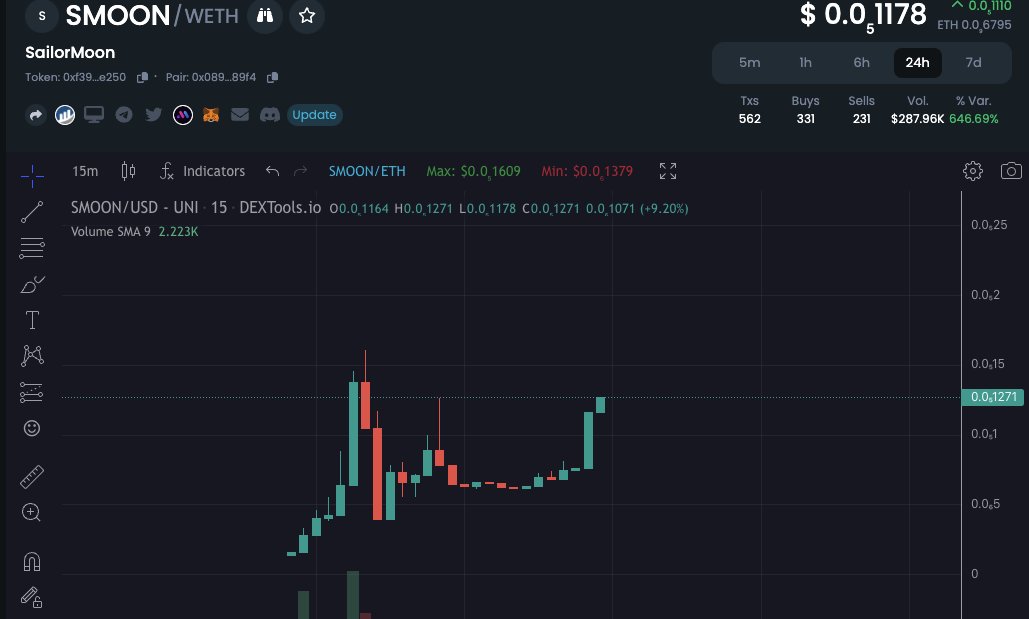Select the 7d timeframe tab
1029x619 pixels.
(x=973, y=63)
